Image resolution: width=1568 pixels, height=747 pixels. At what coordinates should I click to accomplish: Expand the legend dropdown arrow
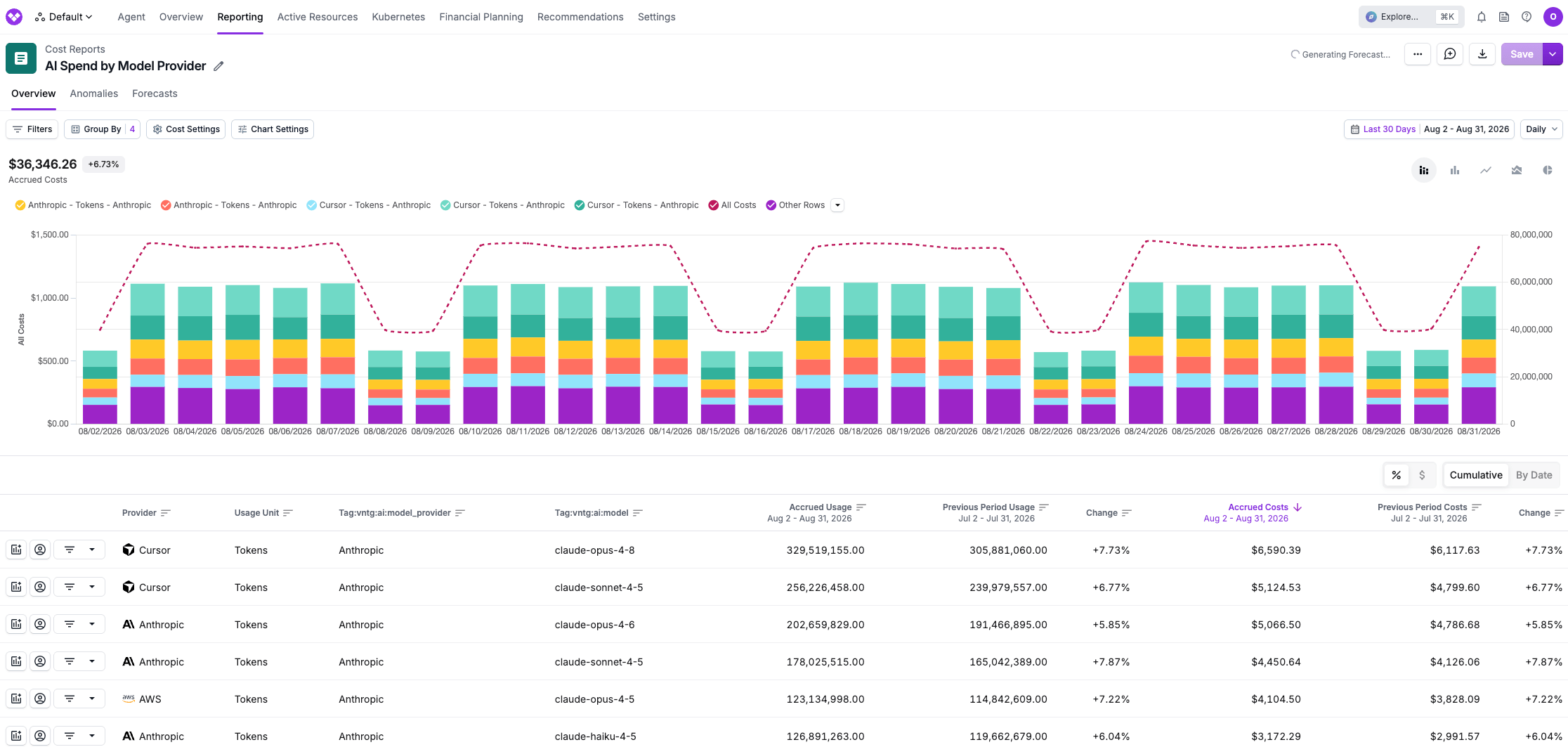(837, 205)
